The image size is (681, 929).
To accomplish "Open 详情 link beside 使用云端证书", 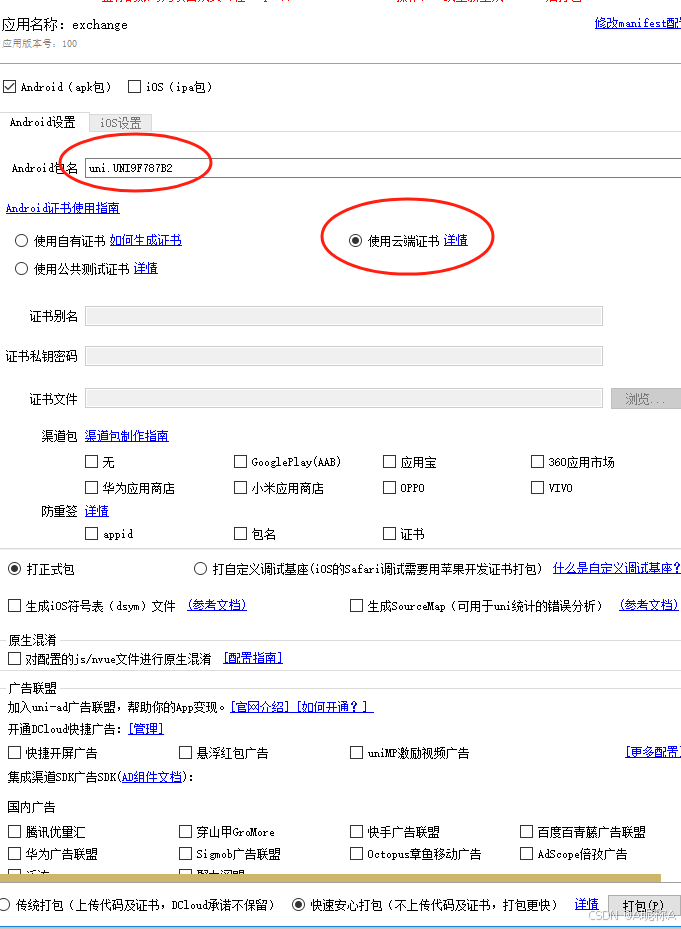I will click(x=456, y=240).
